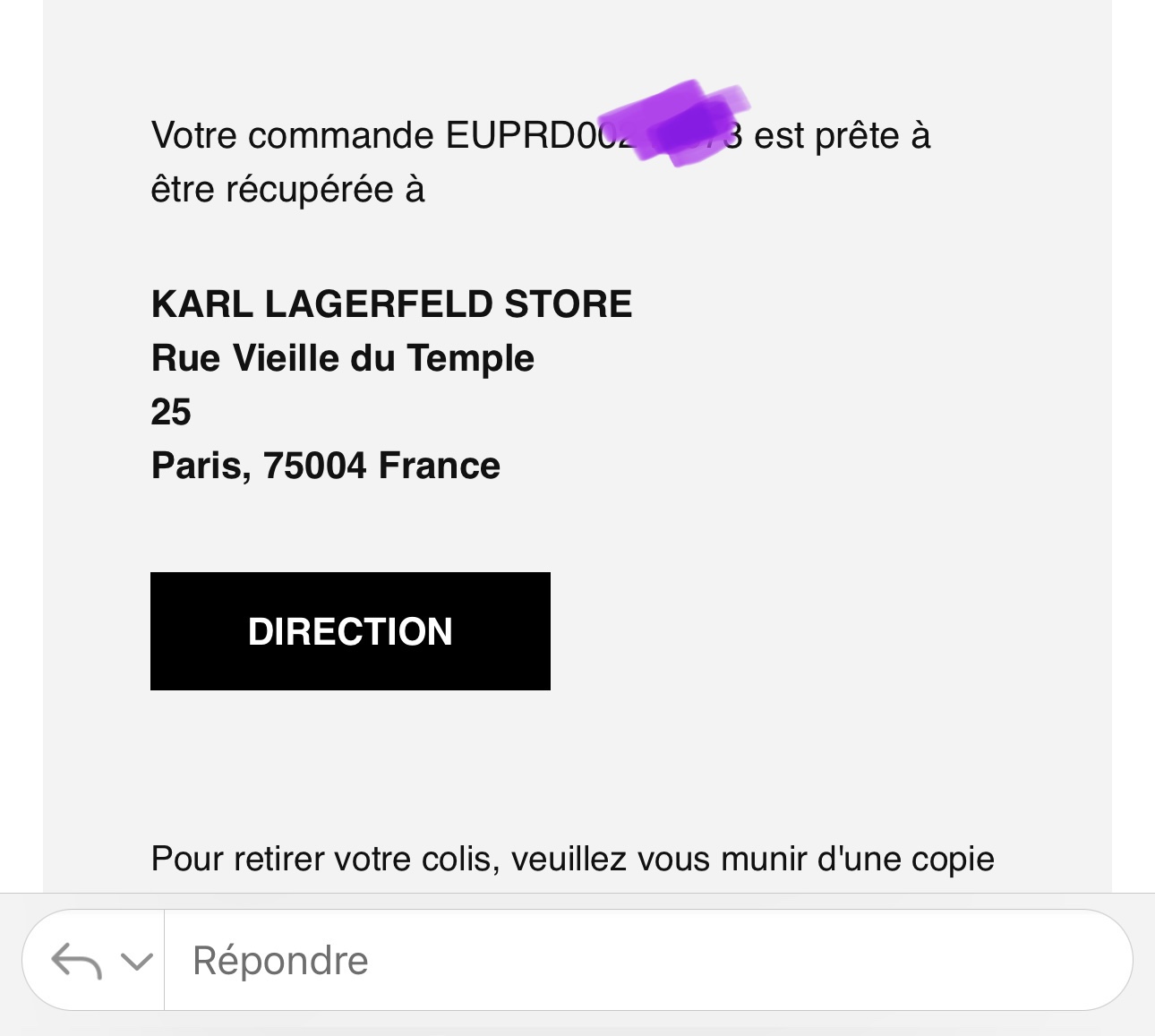Open the DIRECTION button for store directions
The height and width of the screenshot is (1036, 1155).
[x=350, y=631]
